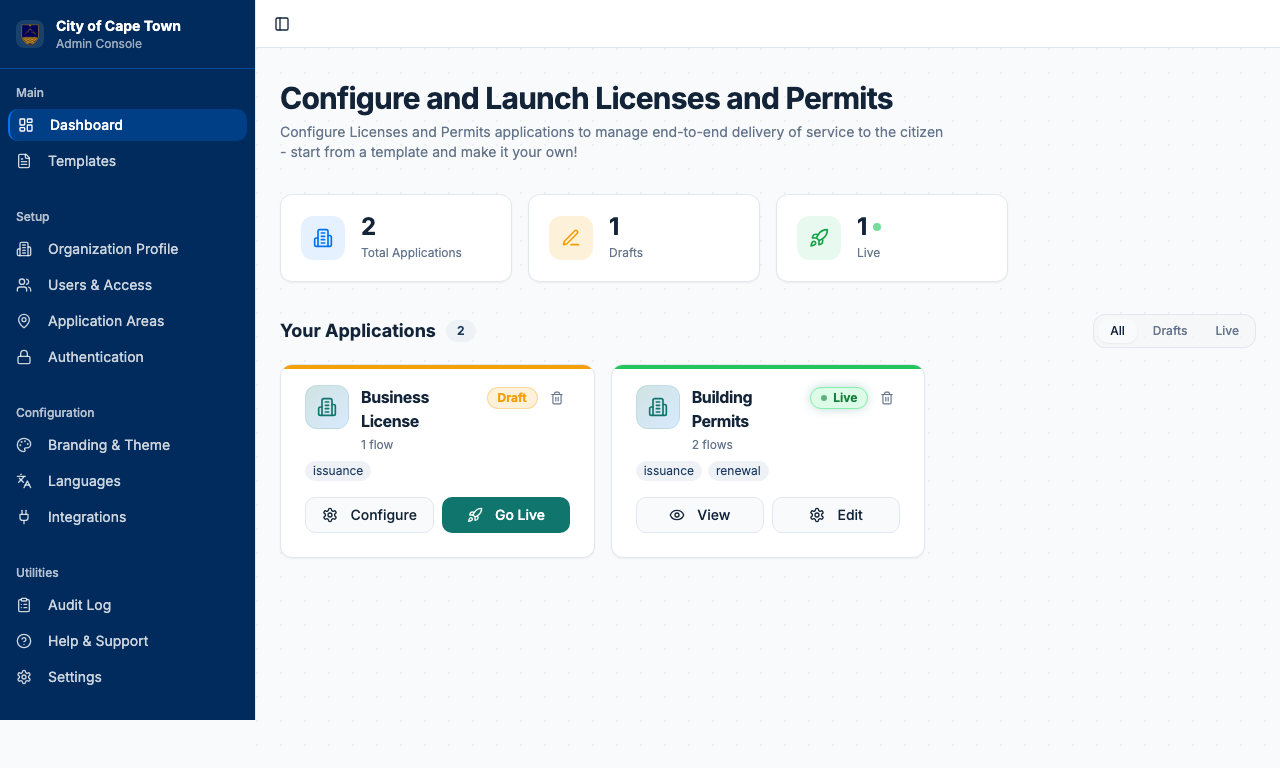
Task: Navigate to Application Areas
Action: pos(128,321)
